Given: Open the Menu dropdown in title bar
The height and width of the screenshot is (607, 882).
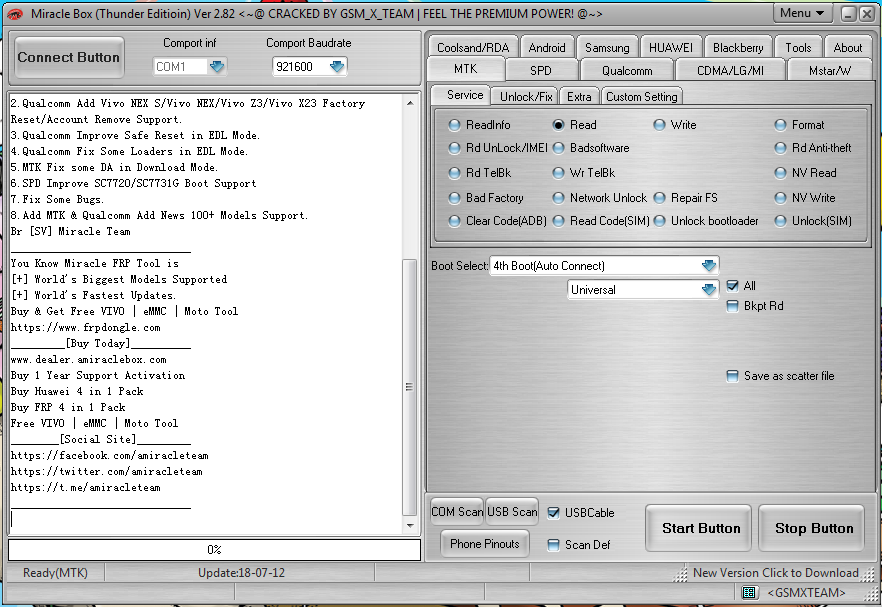Looking at the screenshot, I should tap(803, 13).
